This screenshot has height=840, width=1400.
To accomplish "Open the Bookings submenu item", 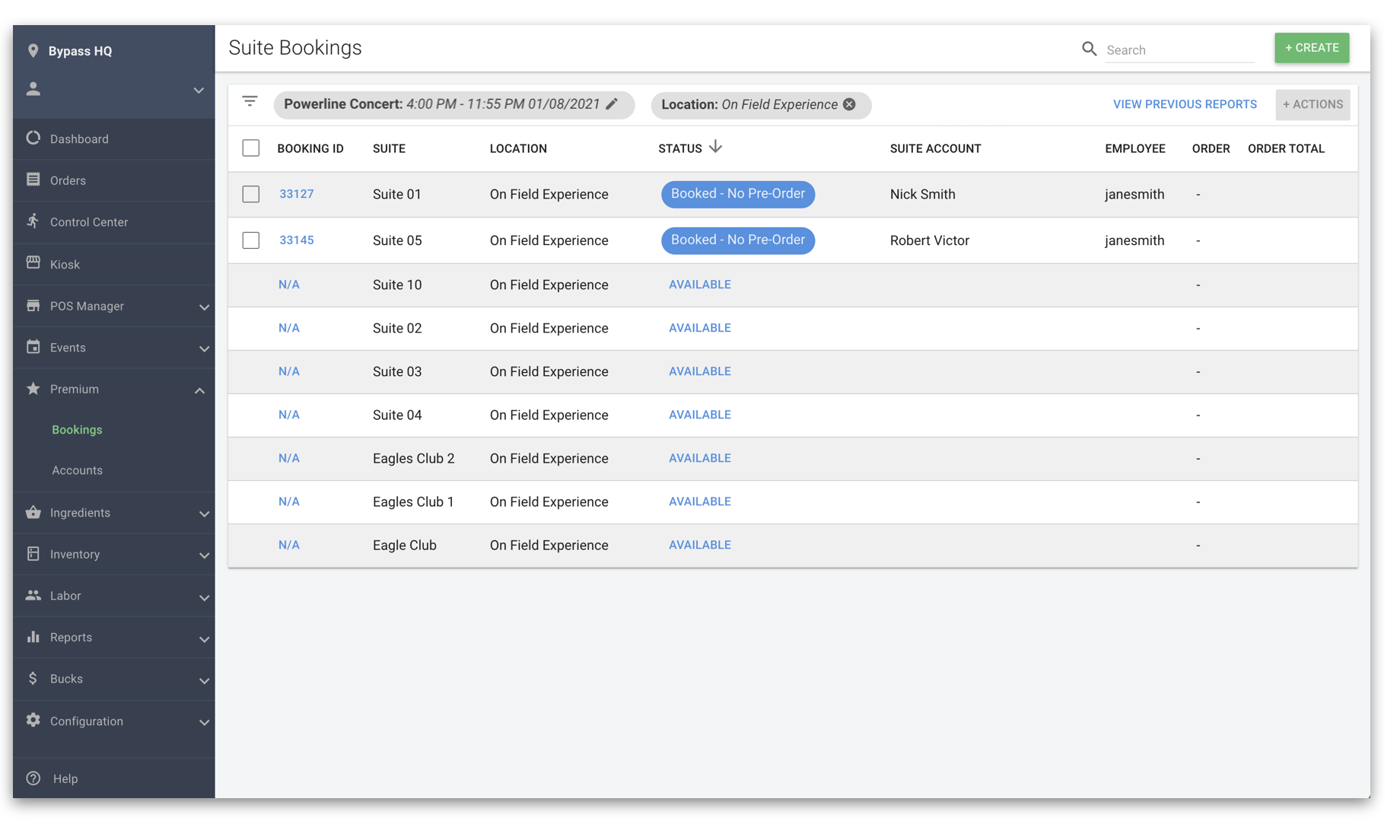I will coord(77,430).
